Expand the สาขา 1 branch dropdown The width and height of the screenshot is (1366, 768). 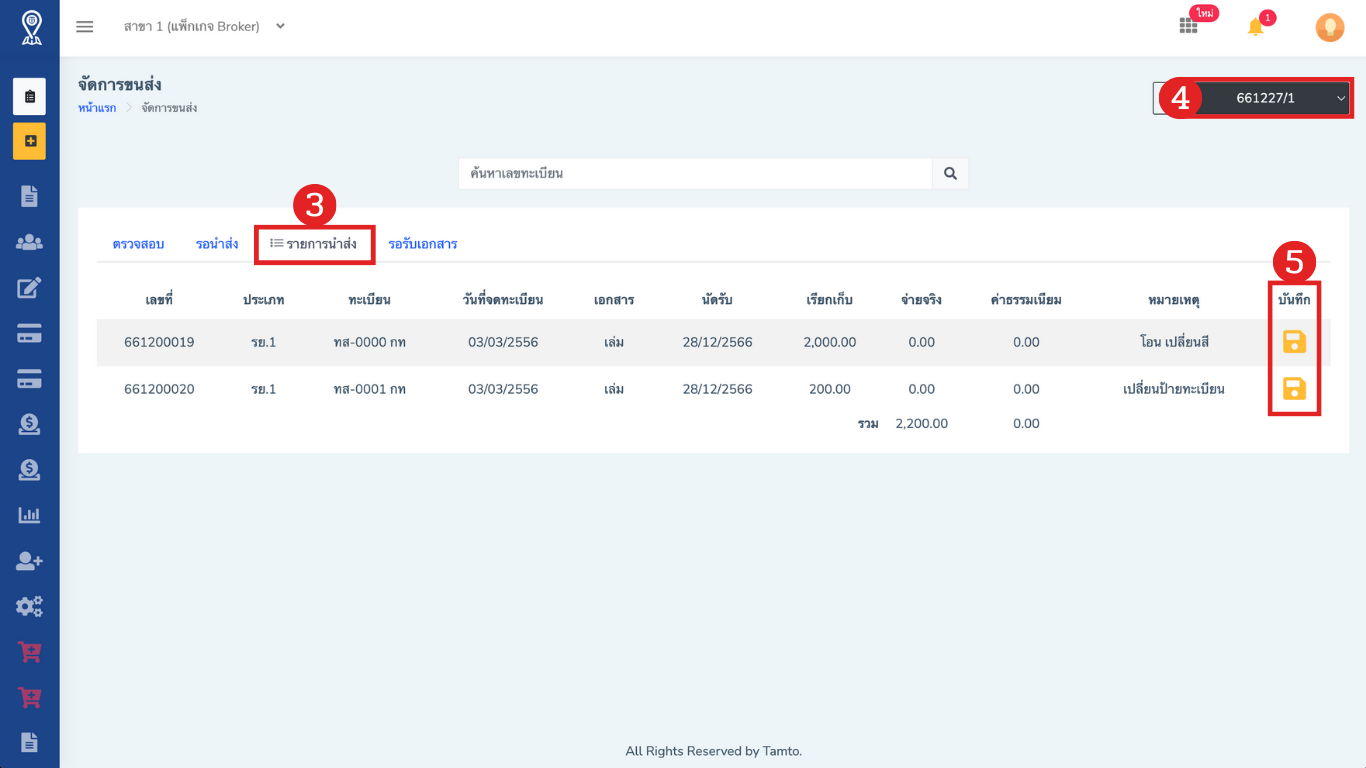point(205,27)
